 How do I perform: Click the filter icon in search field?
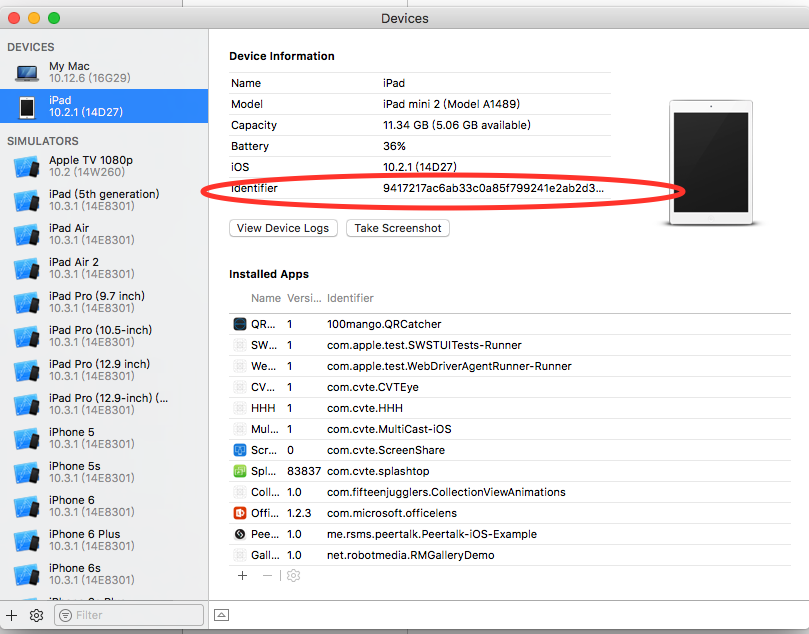coord(66,615)
